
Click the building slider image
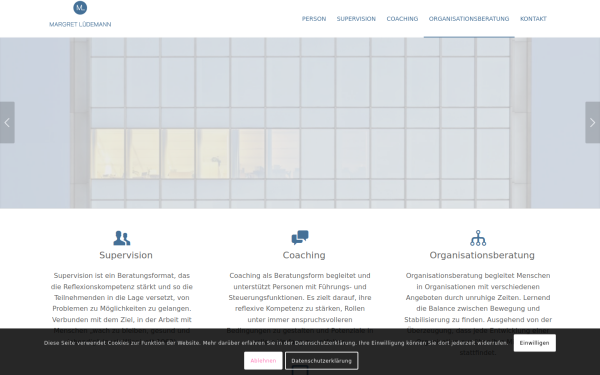[300, 123]
